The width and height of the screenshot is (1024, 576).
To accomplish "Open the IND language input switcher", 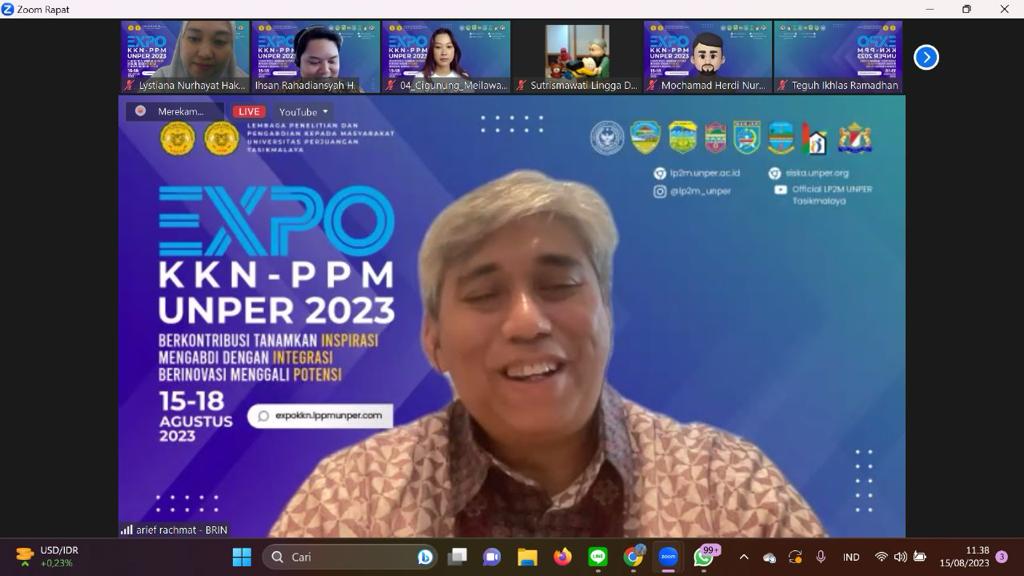I will pos(851,557).
